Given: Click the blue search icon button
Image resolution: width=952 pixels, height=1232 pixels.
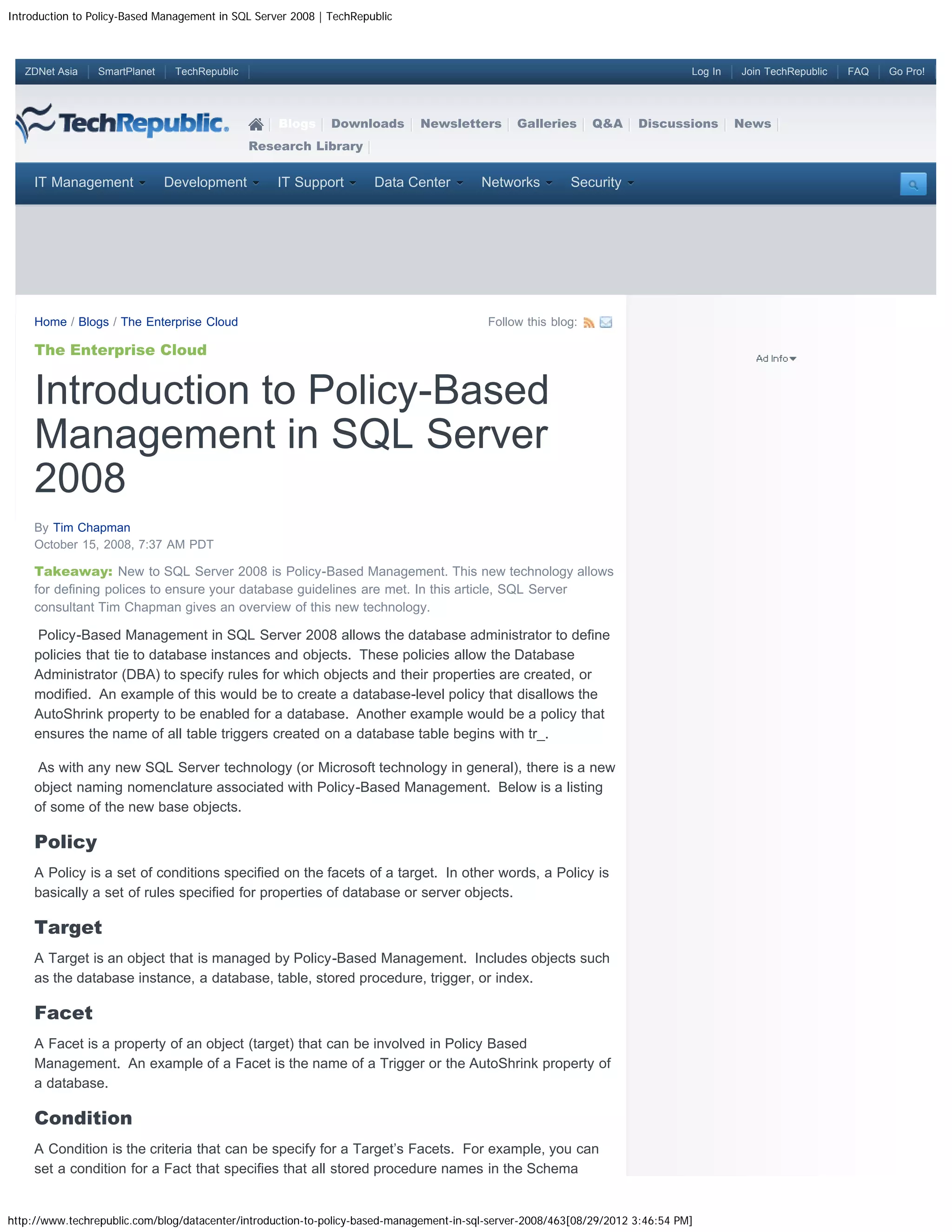Looking at the screenshot, I should tap(912, 185).
